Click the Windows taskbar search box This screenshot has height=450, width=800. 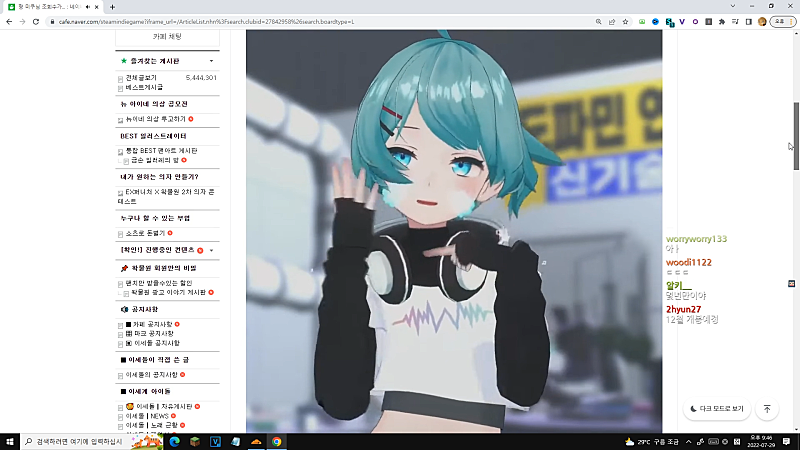(x=92, y=441)
